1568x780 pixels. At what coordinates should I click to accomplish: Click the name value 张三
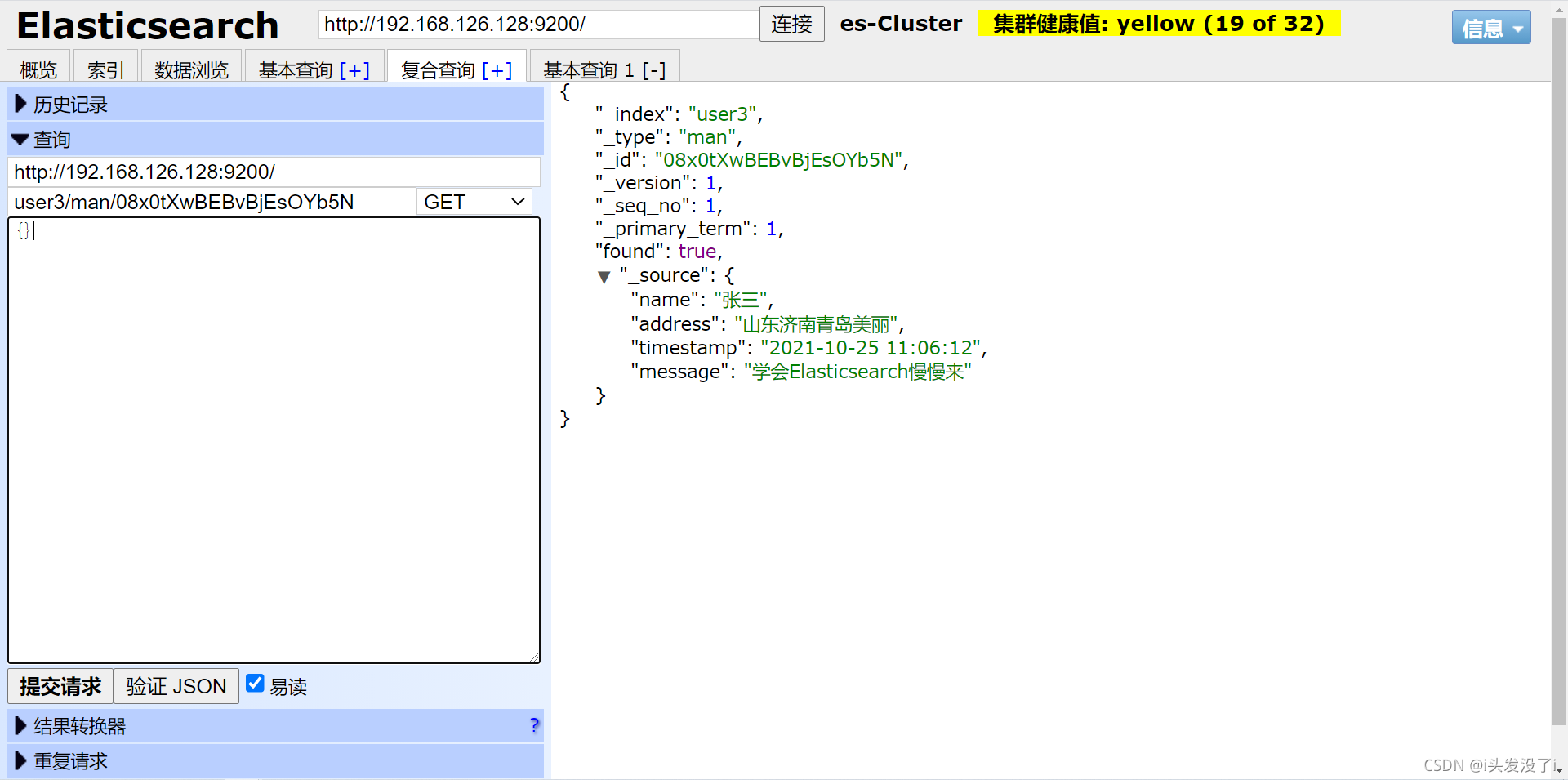point(741,300)
